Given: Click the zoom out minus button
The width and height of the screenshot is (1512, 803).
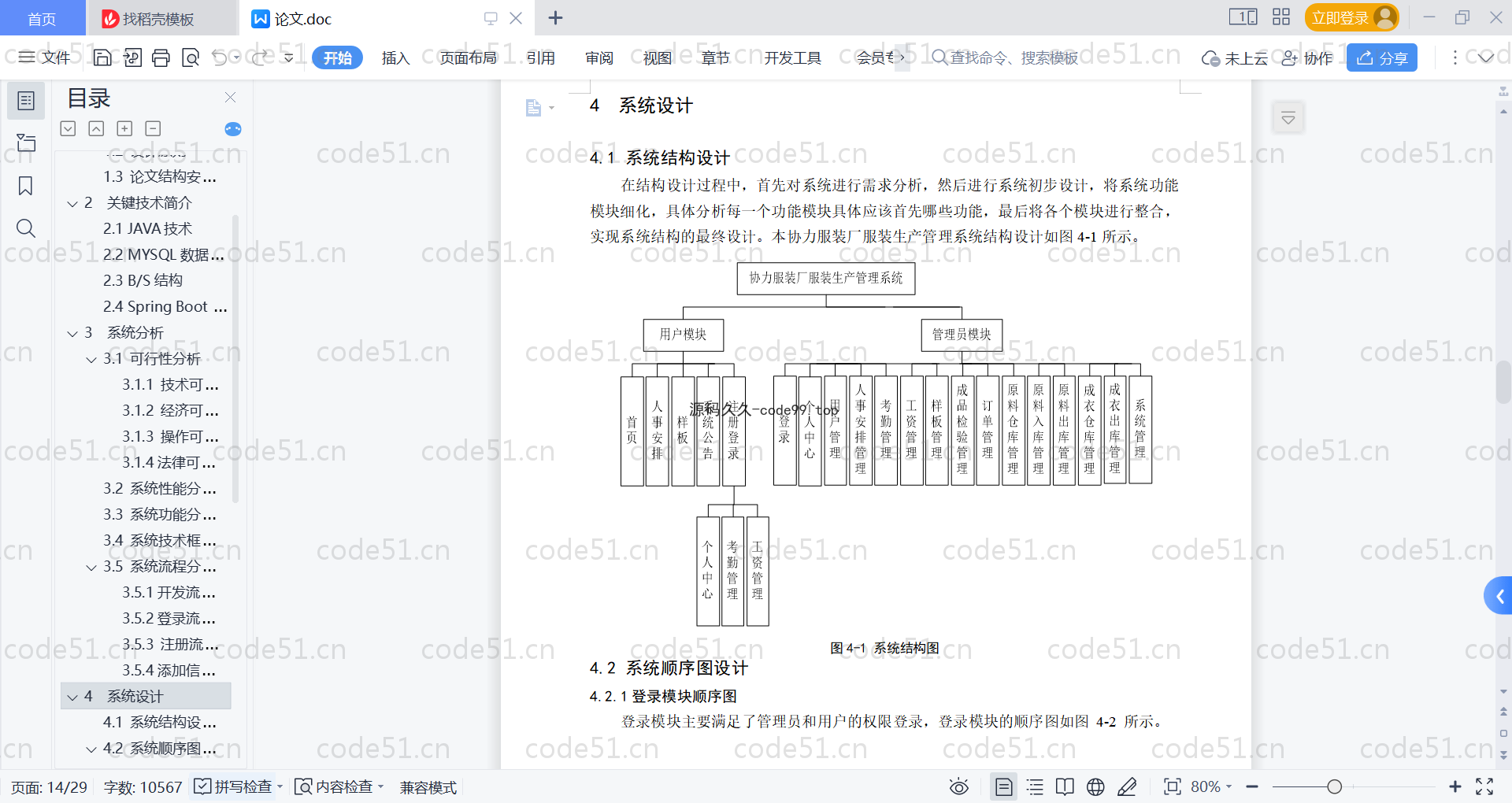Looking at the screenshot, I should pos(1252,786).
